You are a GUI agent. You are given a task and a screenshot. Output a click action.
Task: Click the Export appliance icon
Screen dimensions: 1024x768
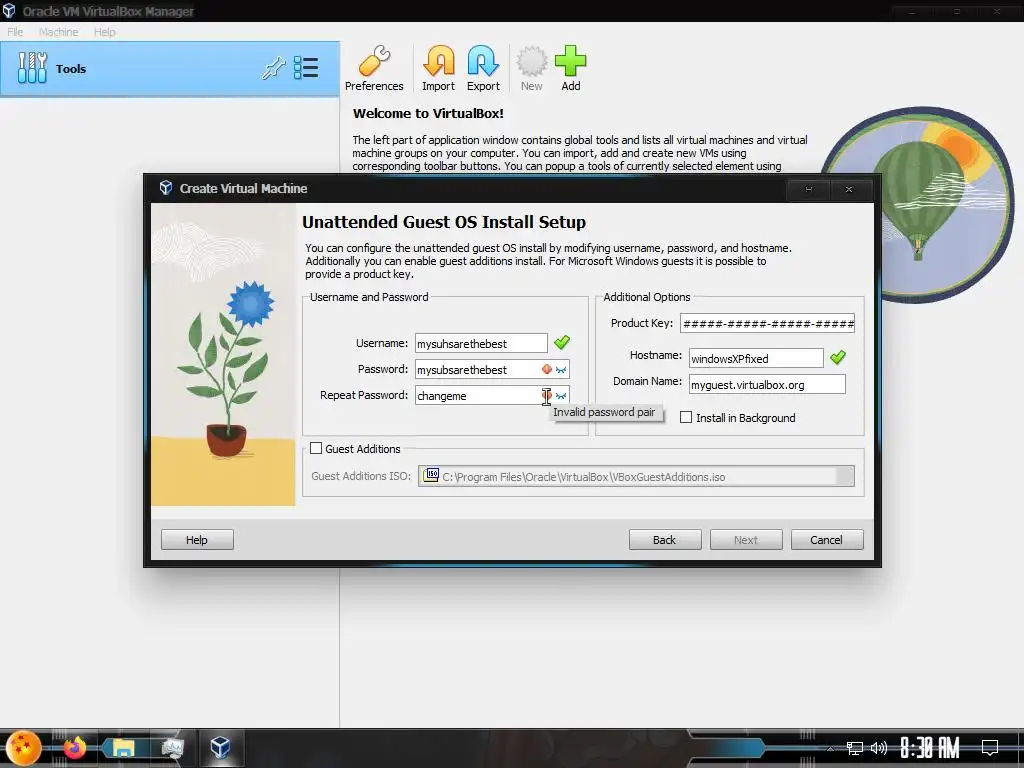tap(483, 69)
